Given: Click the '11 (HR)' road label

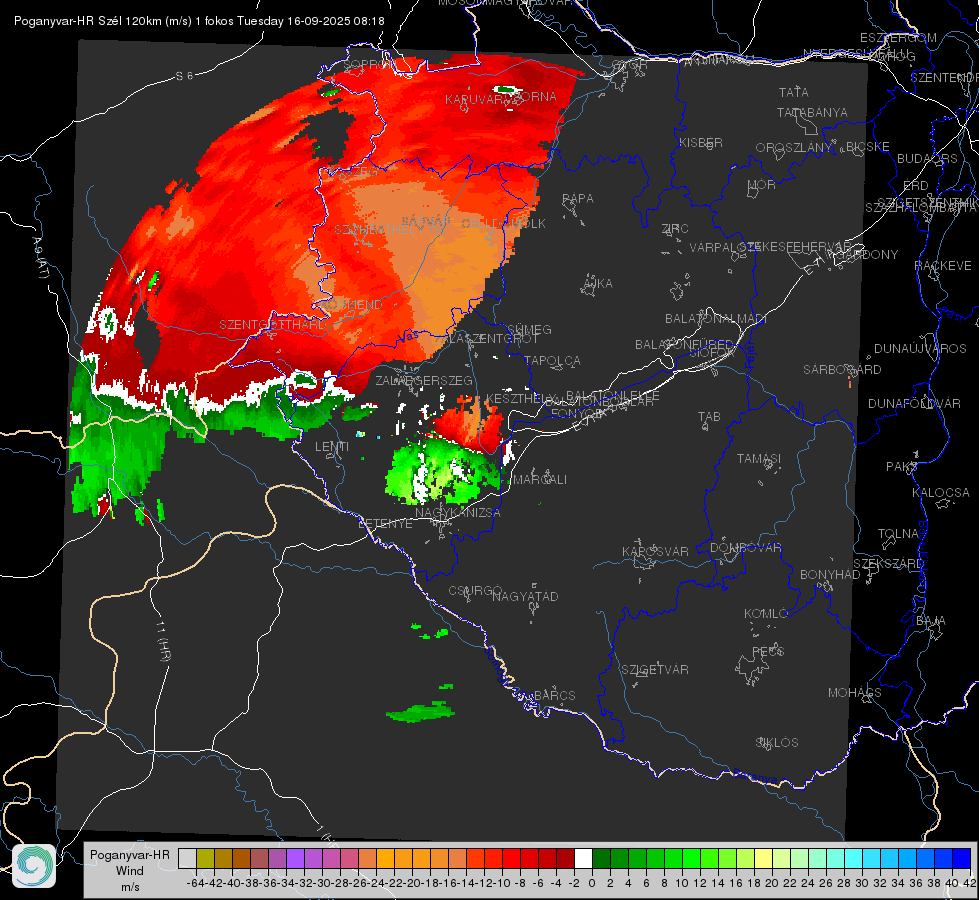Looking at the screenshot, I should click(x=164, y=641).
